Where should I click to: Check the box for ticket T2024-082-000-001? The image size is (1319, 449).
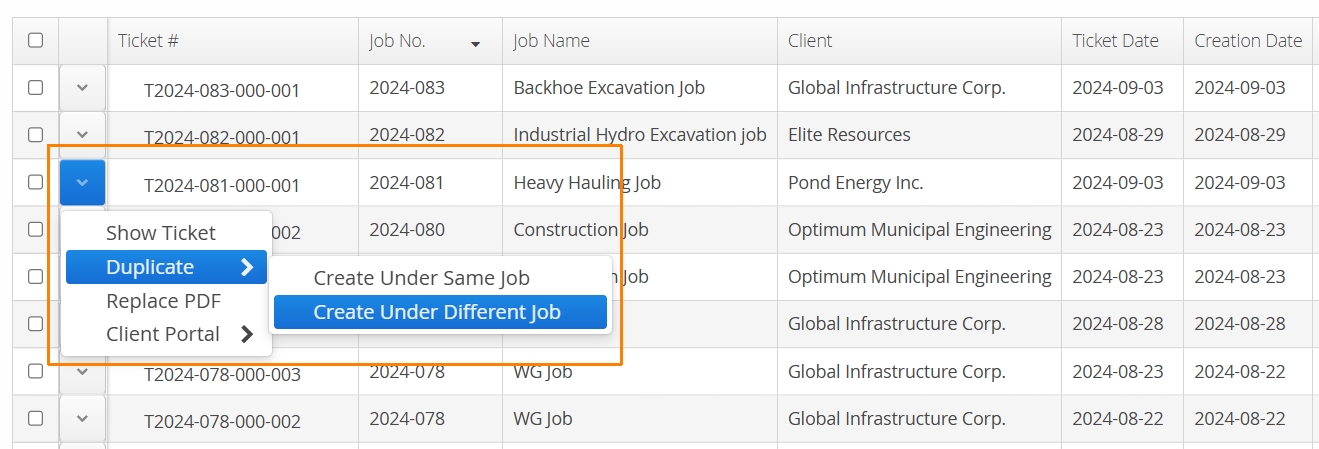coord(35,135)
